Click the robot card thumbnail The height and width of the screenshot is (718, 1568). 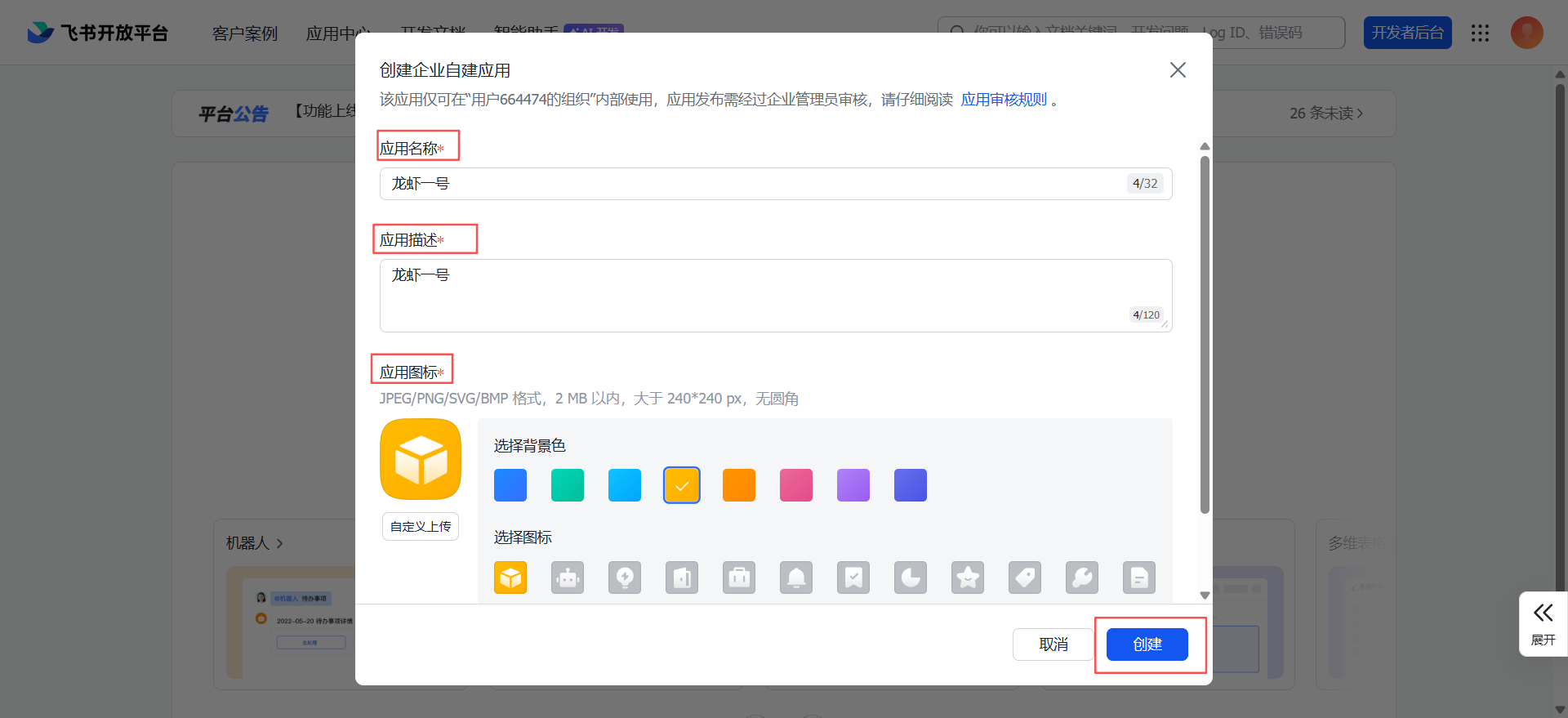pyautogui.click(x=292, y=622)
